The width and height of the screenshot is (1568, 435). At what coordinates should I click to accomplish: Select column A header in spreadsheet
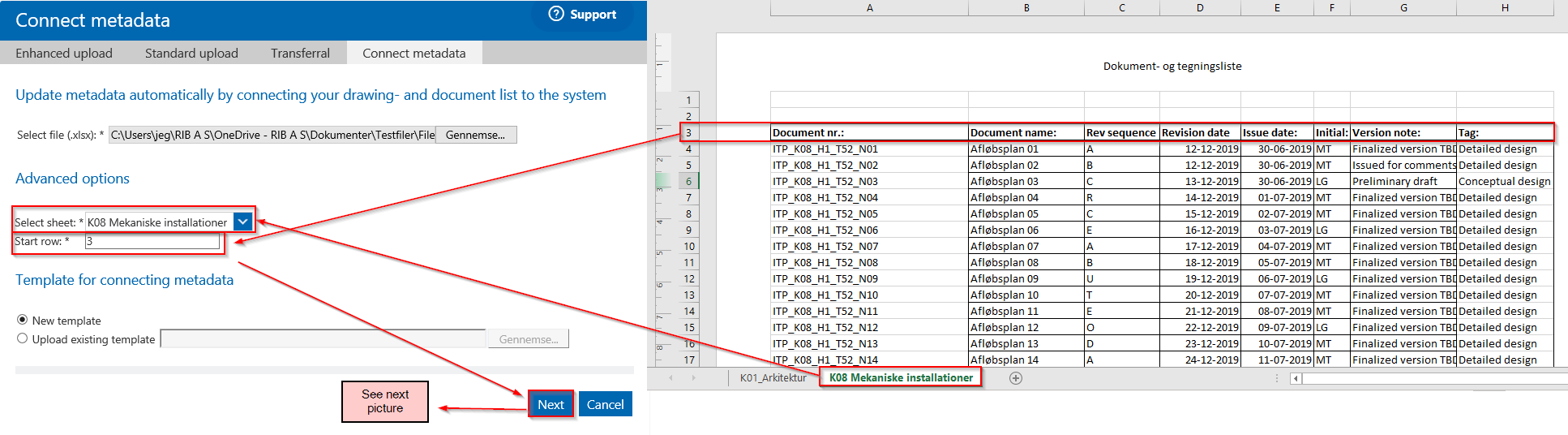869,8
